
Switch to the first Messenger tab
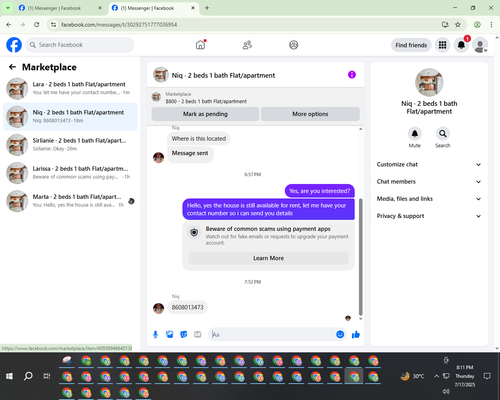tap(60, 8)
